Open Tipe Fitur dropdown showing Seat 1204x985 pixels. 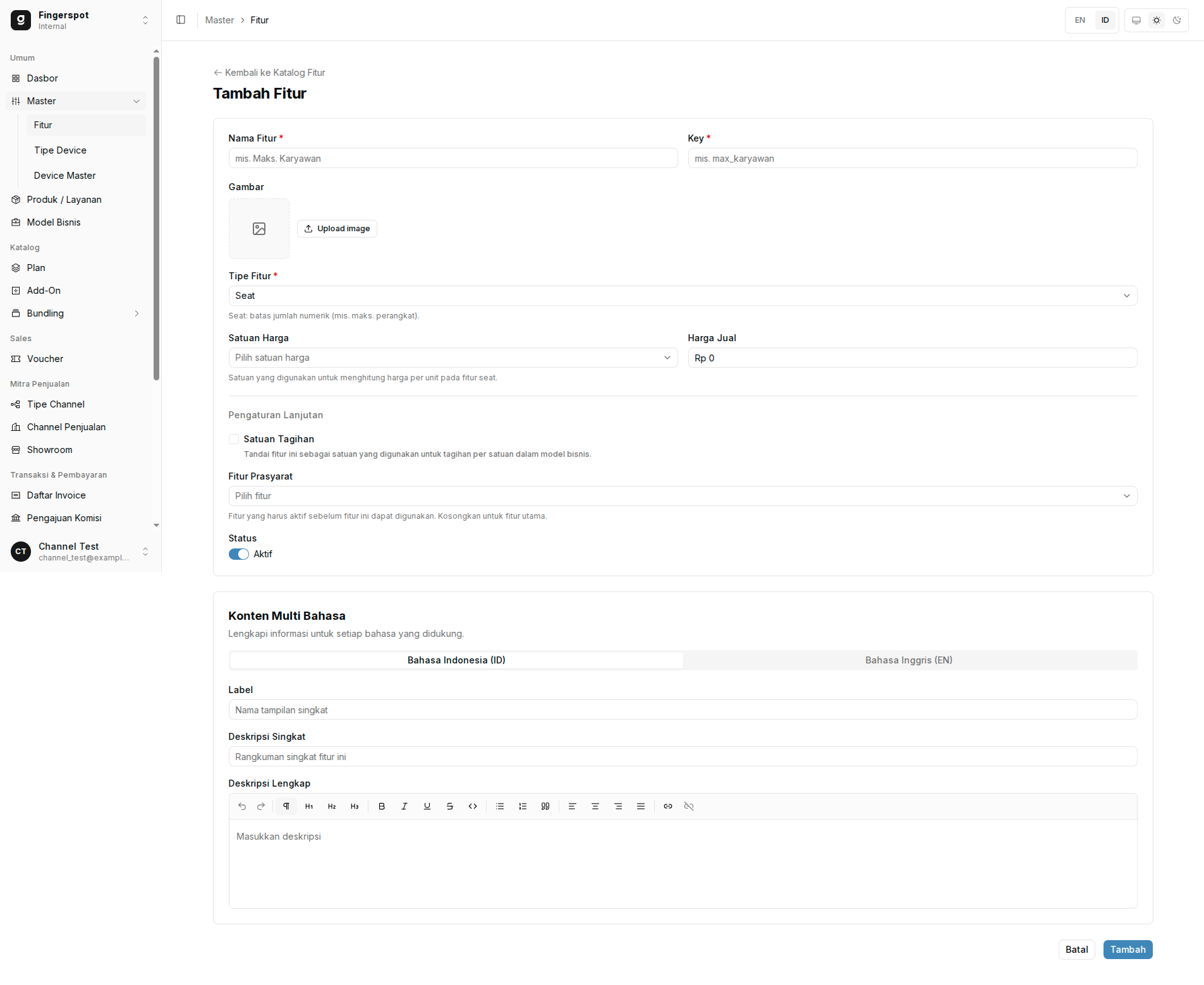click(x=683, y=296)
